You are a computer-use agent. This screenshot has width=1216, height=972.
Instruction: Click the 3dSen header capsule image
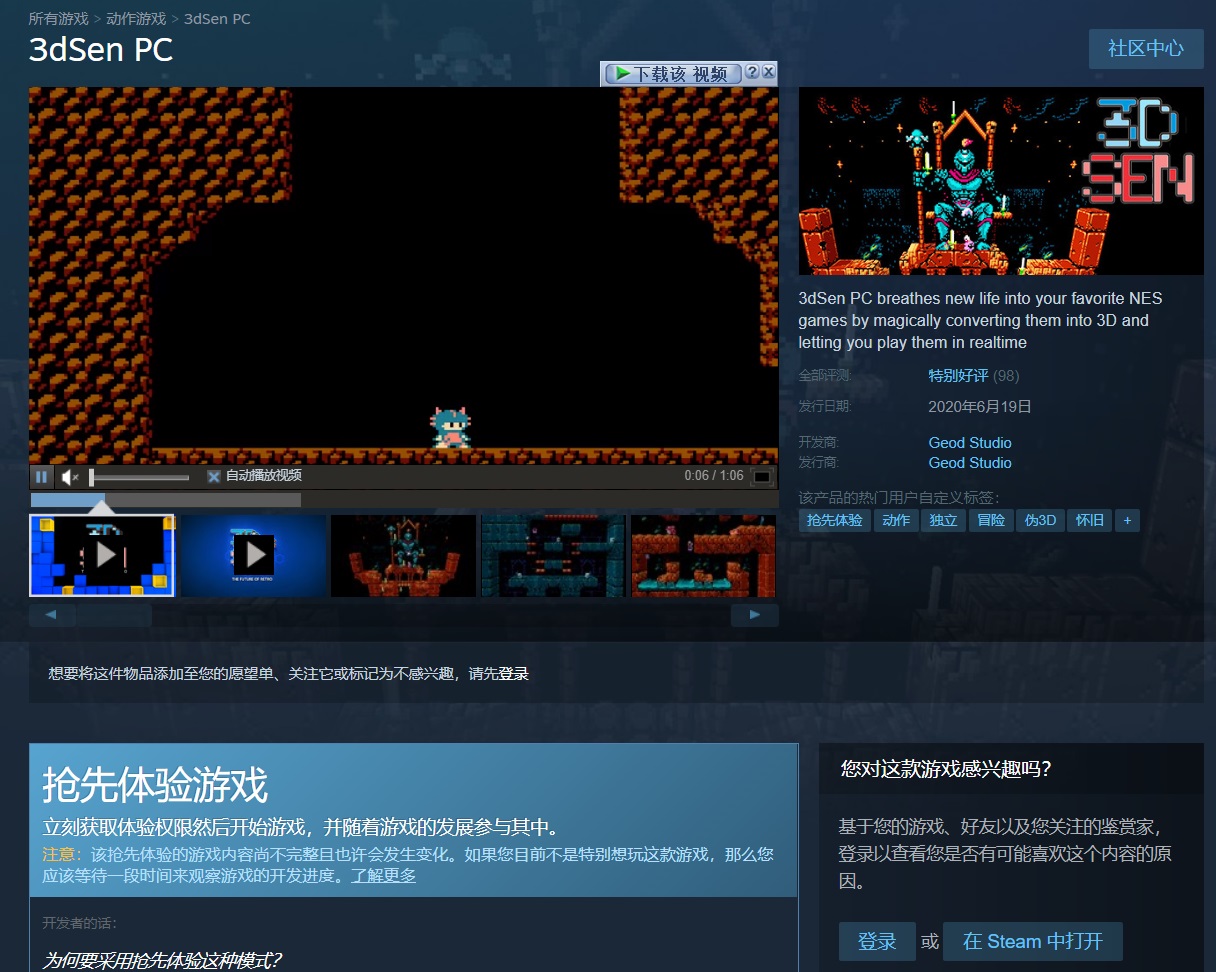(x=1001, y=181)
